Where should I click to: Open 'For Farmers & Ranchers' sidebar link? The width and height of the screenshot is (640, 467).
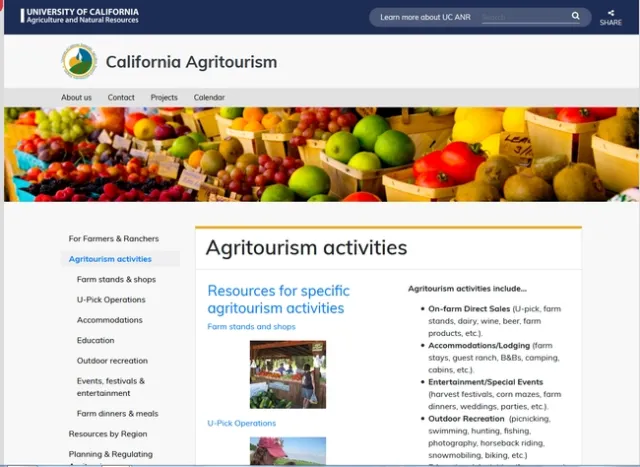point(113,238)
